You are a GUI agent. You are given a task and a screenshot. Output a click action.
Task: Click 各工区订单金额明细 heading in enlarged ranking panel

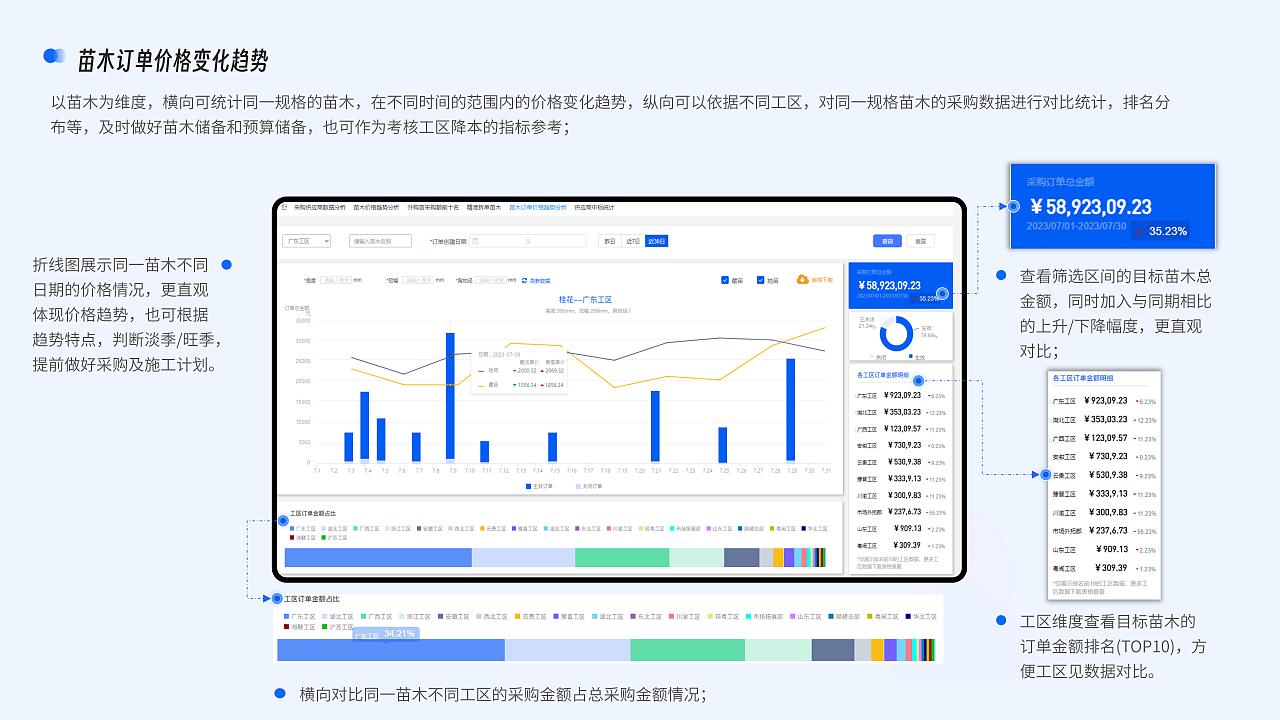coord(1083,378)
